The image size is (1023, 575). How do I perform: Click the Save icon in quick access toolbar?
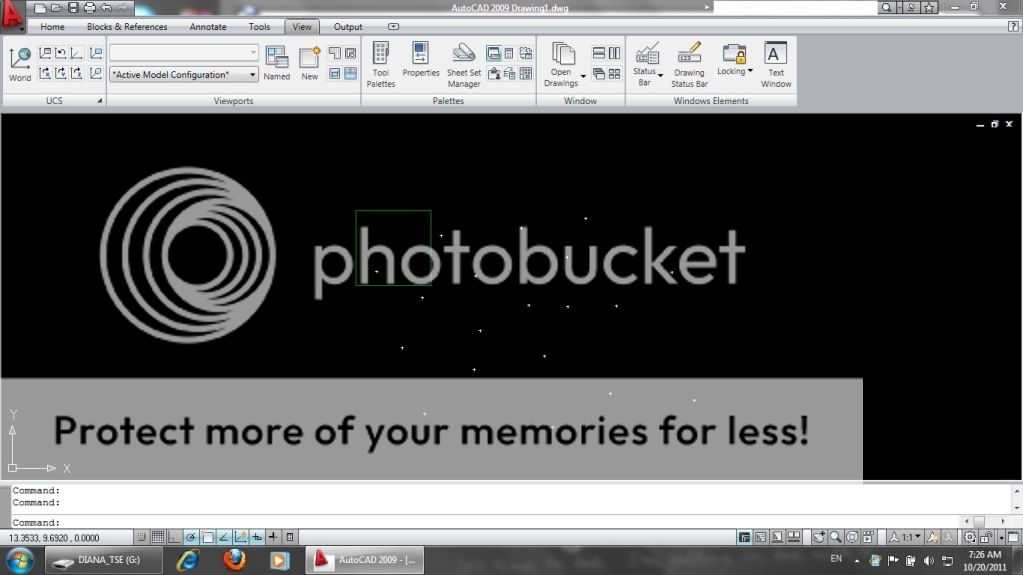click(x=73, y=8)
